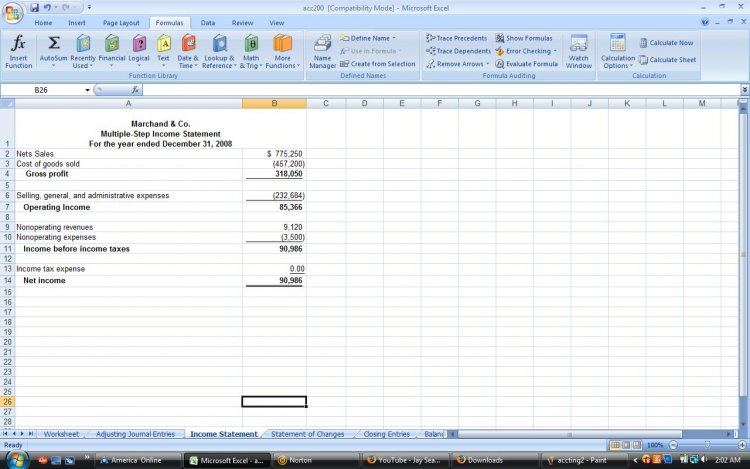Viewport: 750px width, 469px height.
Task: Click the Office Button logo
Action: (14, 11)
